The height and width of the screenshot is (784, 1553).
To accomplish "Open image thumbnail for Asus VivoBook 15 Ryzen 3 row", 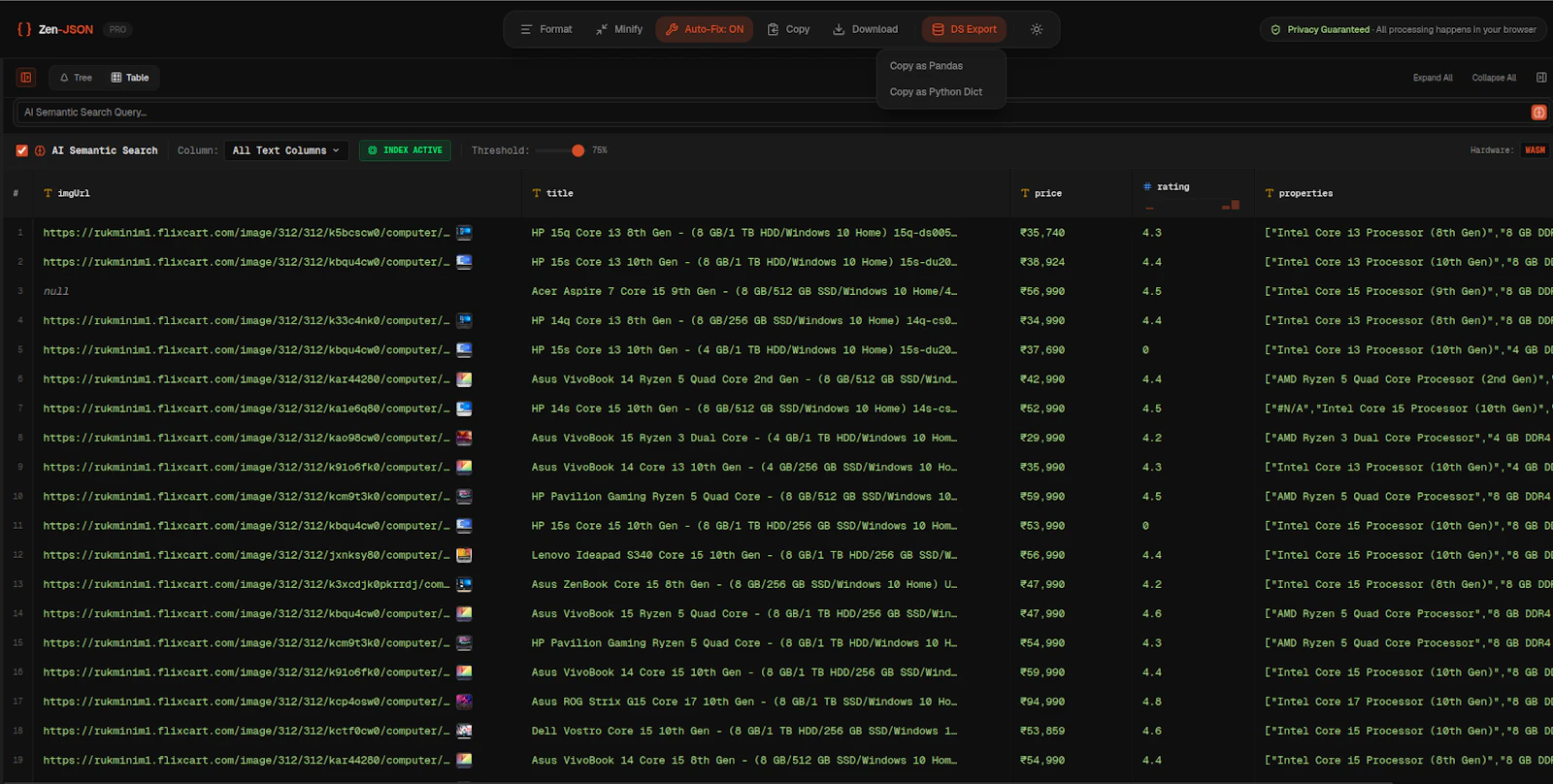I will pyautogui.click(x=464, y=438).
